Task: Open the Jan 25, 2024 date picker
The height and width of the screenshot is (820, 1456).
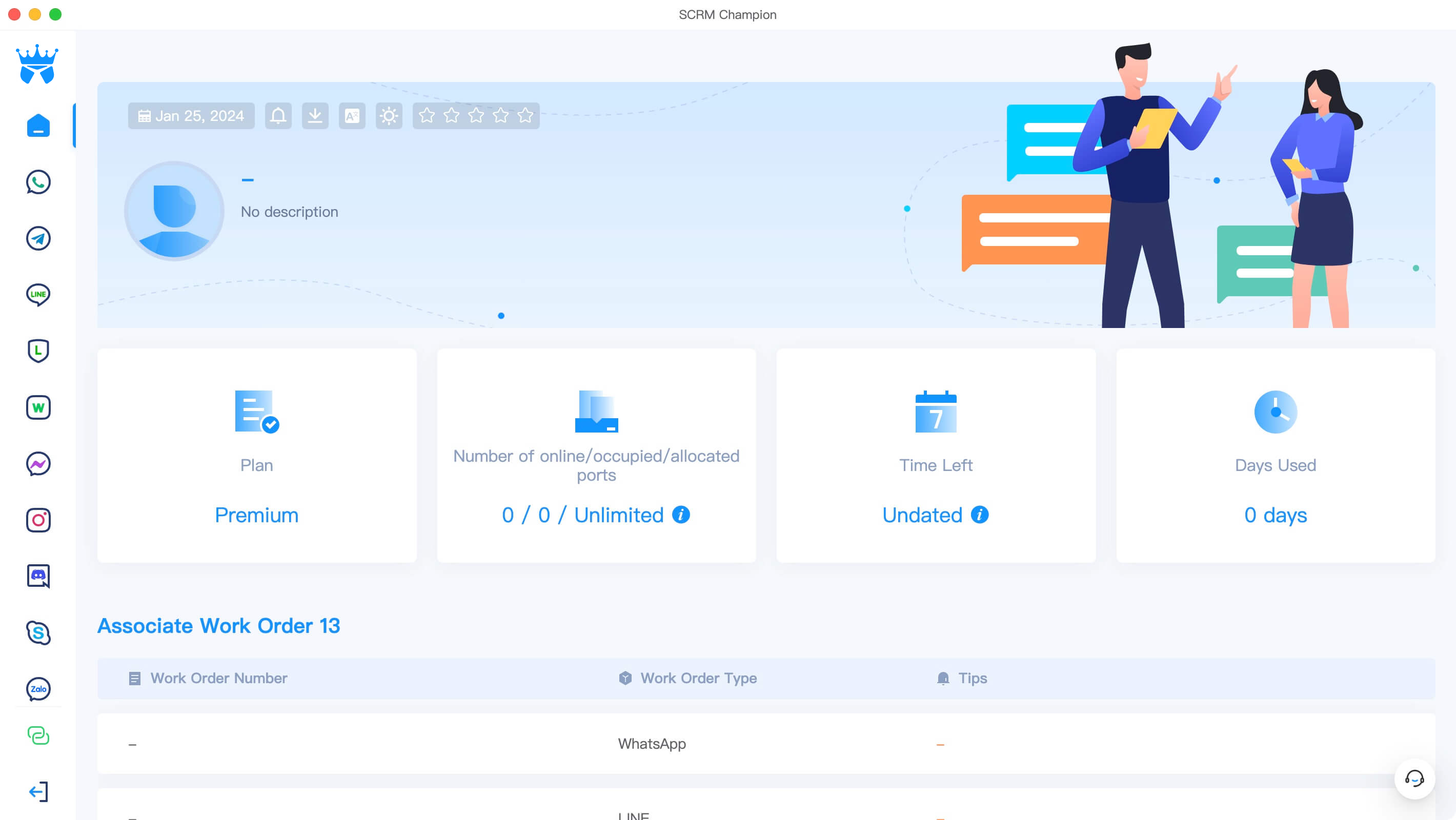Action: point(191,116)
